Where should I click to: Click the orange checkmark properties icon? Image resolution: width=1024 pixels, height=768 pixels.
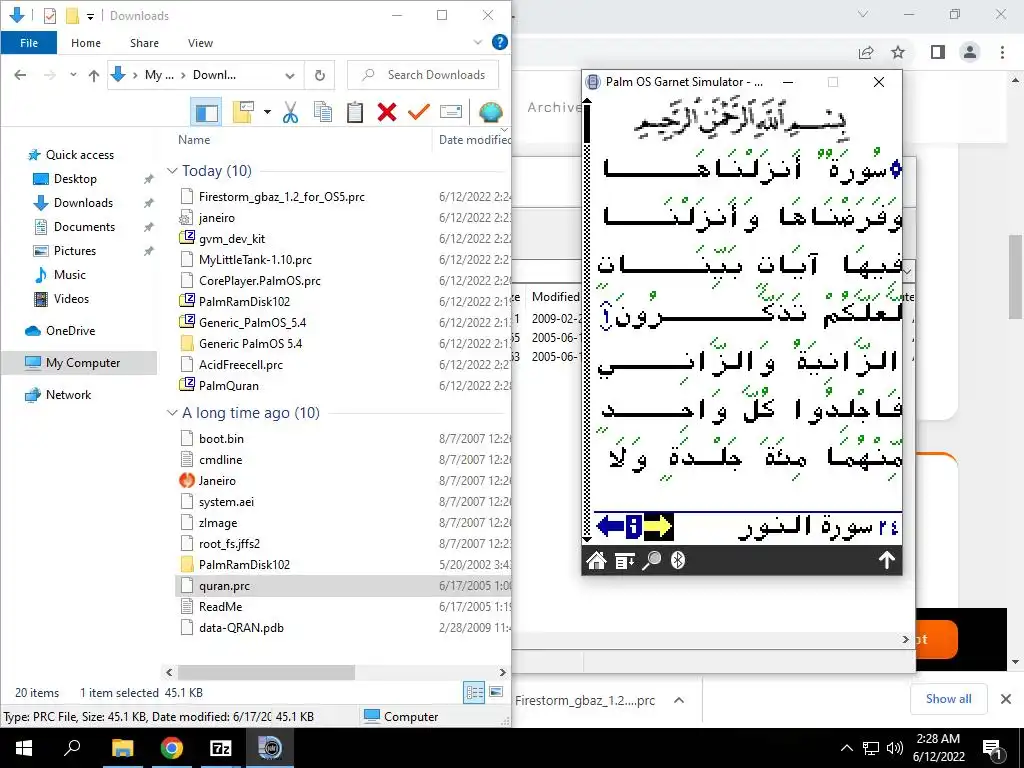(x=419, y=112)
